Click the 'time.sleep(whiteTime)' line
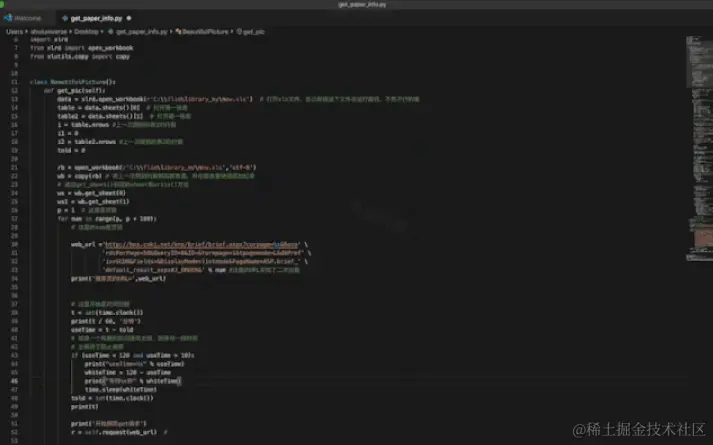 click(x=121, y=390)
